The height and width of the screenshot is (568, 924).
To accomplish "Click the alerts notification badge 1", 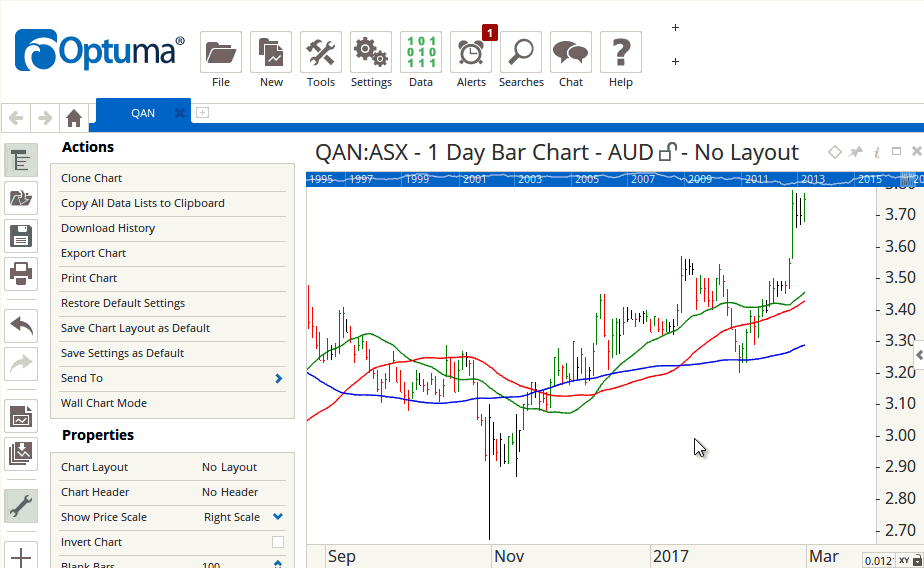I will [489, 33].
